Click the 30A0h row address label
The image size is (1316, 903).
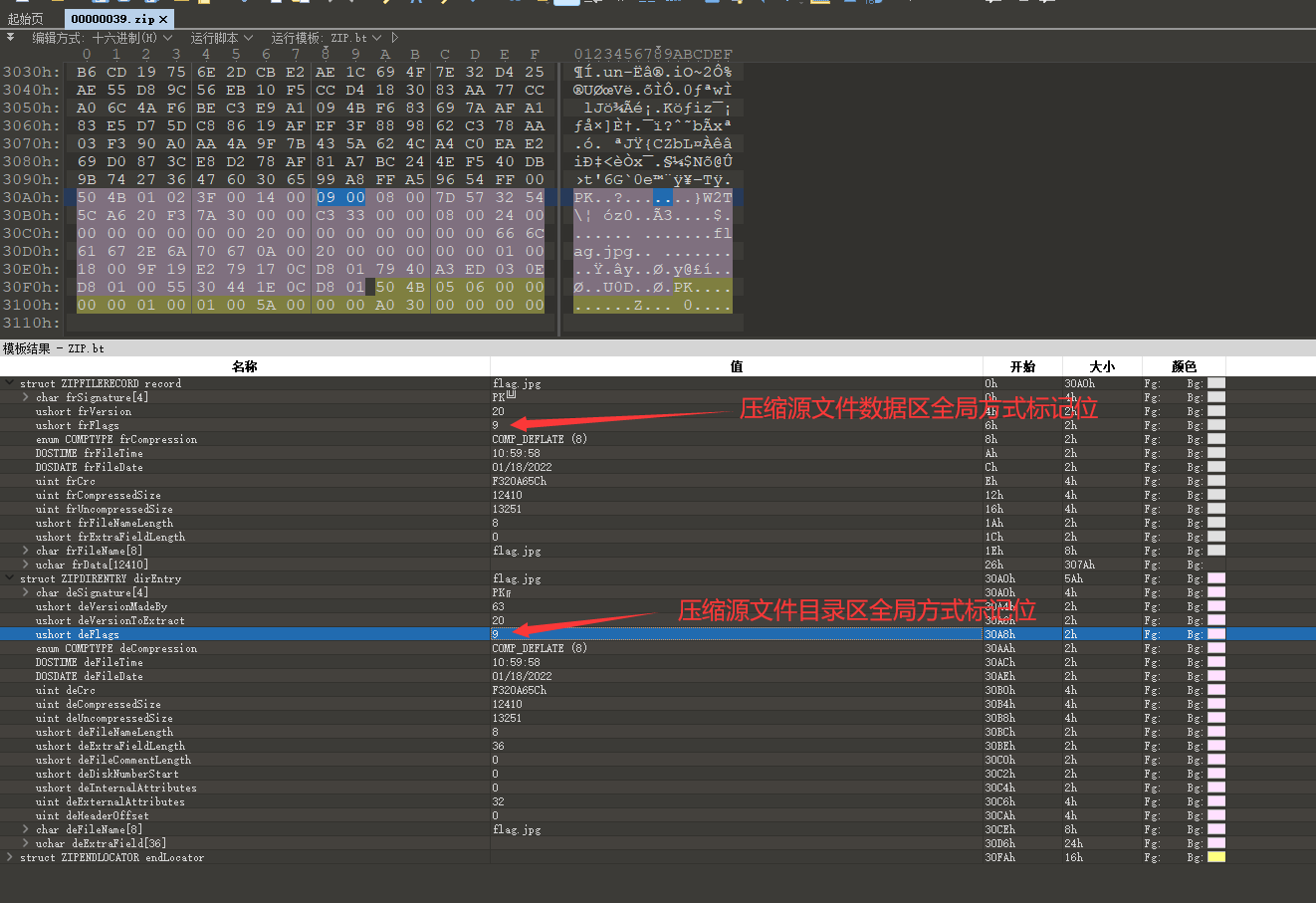31,197
